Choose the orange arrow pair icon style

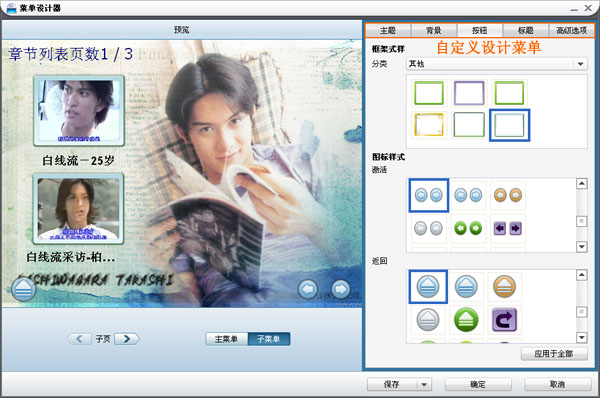click(508, 195)
